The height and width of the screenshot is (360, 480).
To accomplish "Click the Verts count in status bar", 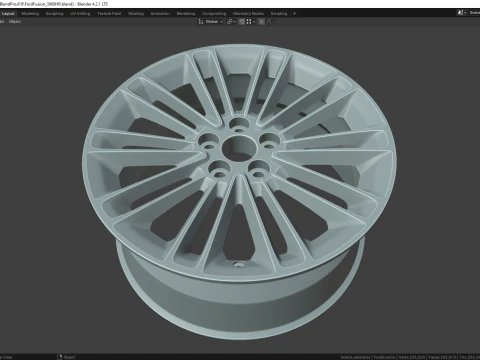I will pos(412,357).
